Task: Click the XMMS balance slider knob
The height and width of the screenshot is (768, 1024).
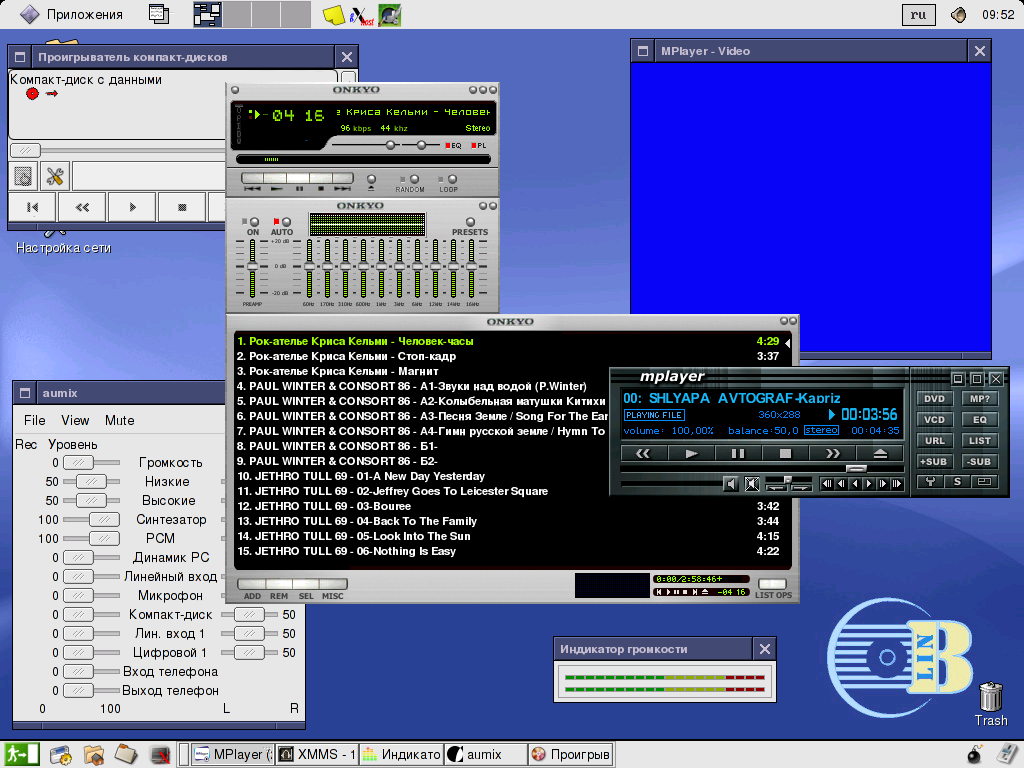Action: (421, 145)
